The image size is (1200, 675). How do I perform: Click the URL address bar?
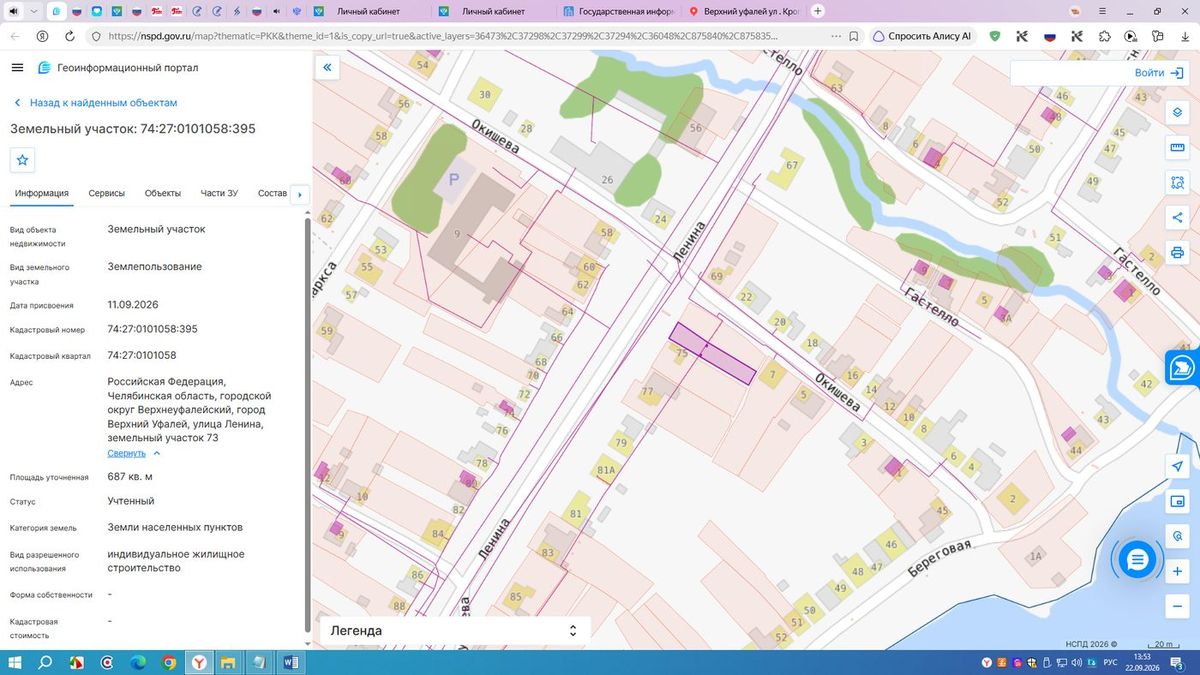pyautogui.click(x=442, y=36)
